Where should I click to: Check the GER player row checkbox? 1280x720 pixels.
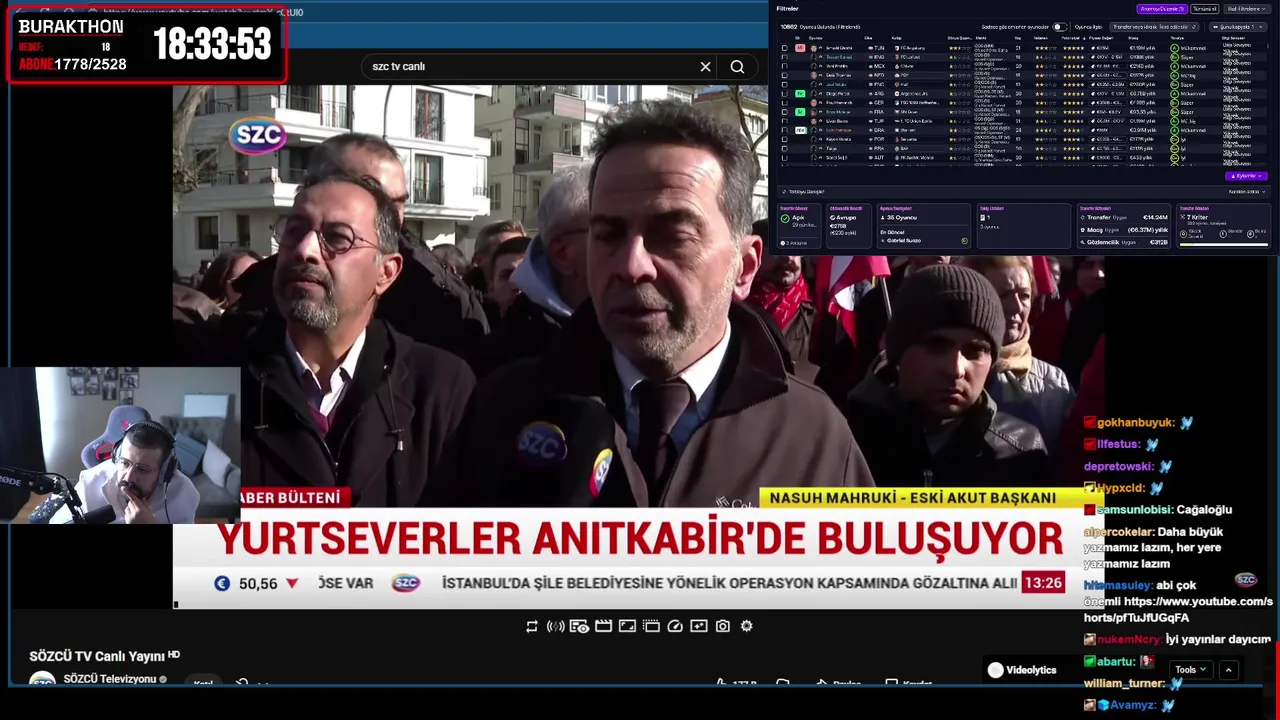point(785,103)
